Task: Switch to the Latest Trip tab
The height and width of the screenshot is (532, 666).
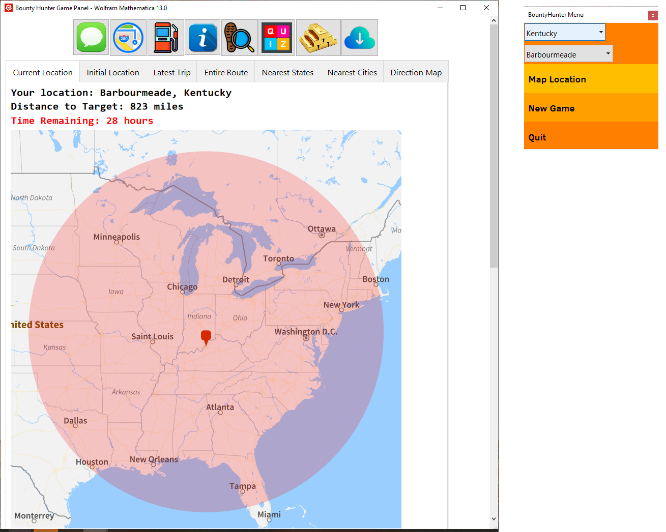Action: click(x=172, y=72)
